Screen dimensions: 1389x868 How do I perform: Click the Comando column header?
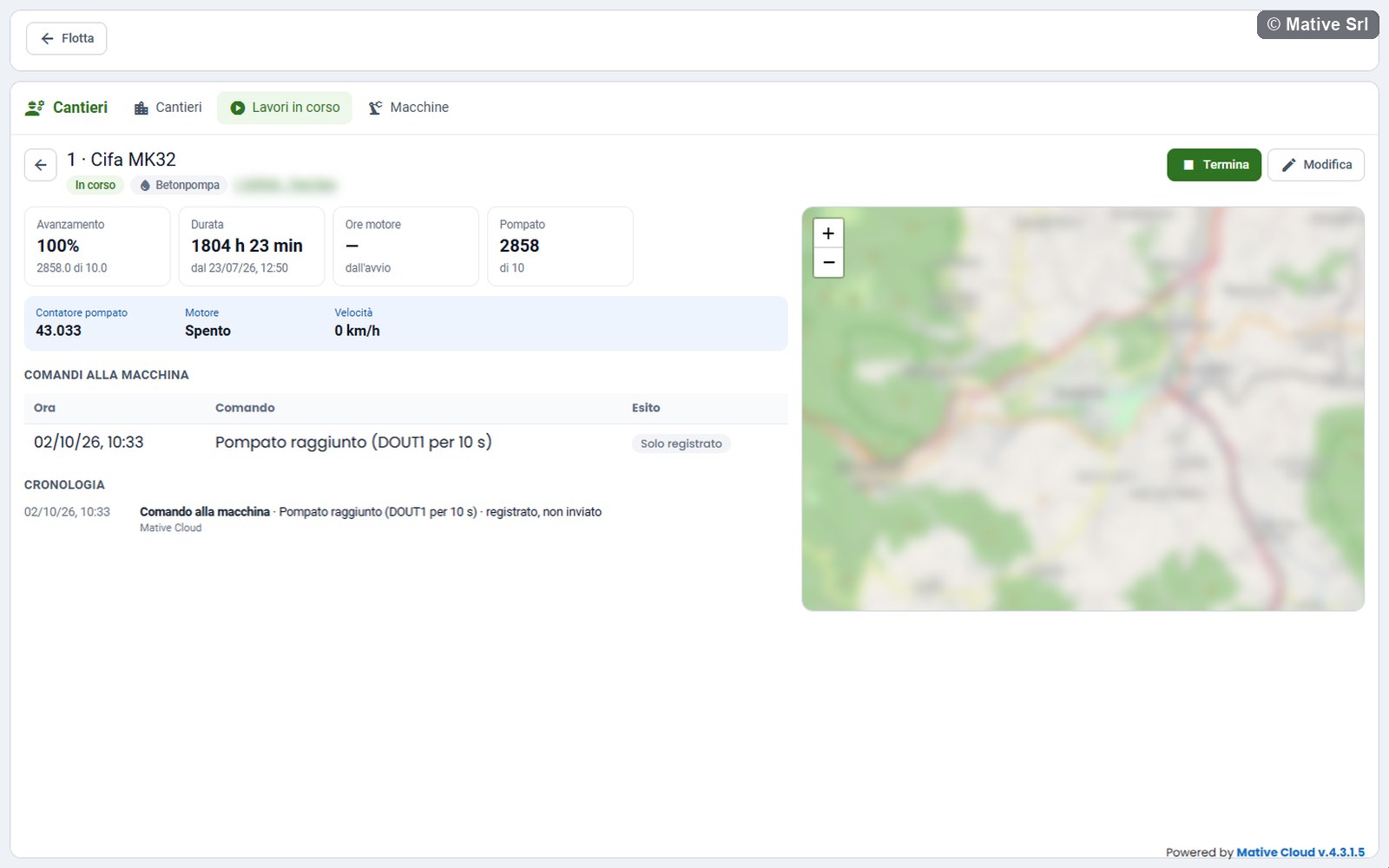pyautogui.click(x=245, y=408)
